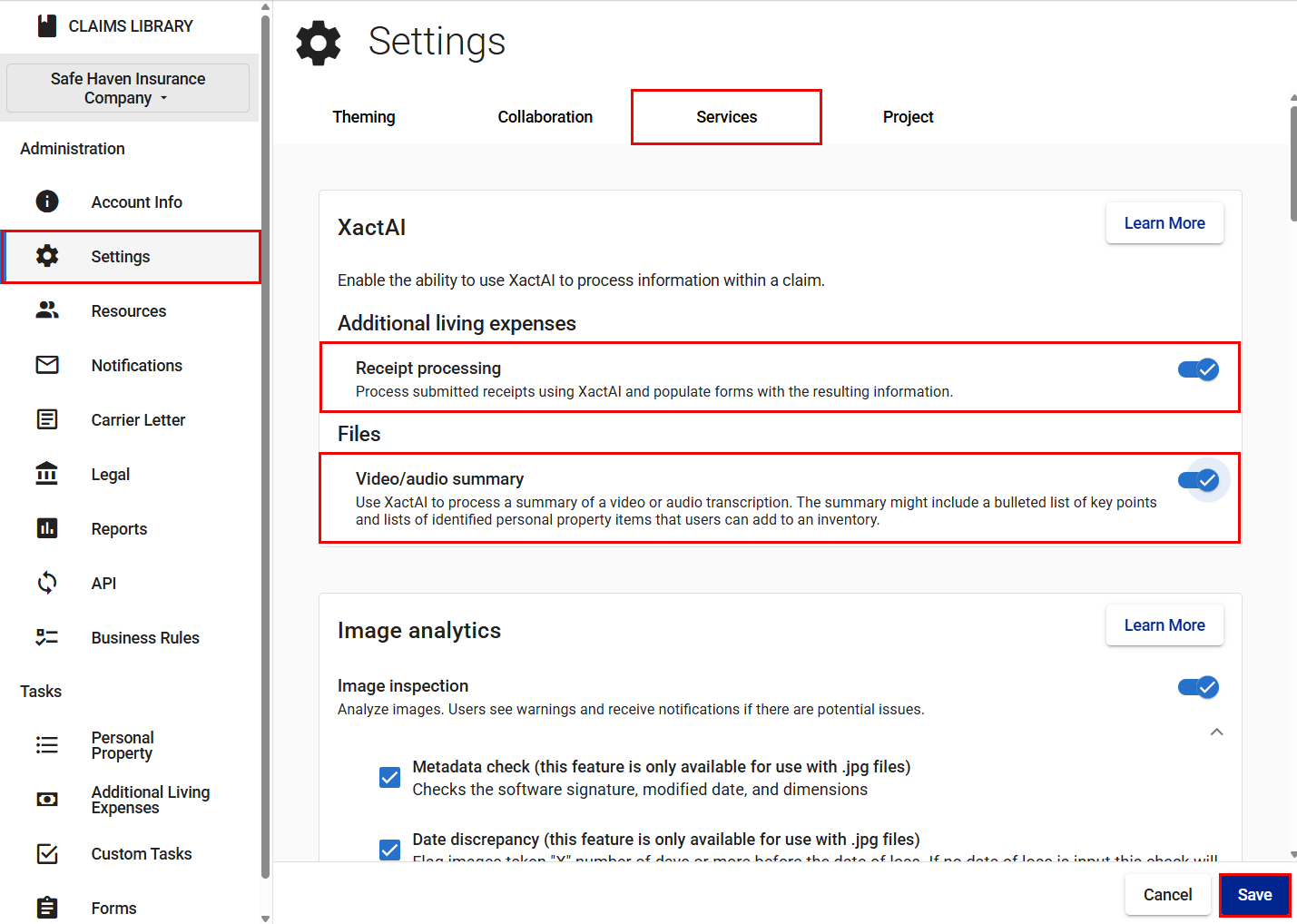
Task: Open Resources people icon
Action: tap(47, 310)
